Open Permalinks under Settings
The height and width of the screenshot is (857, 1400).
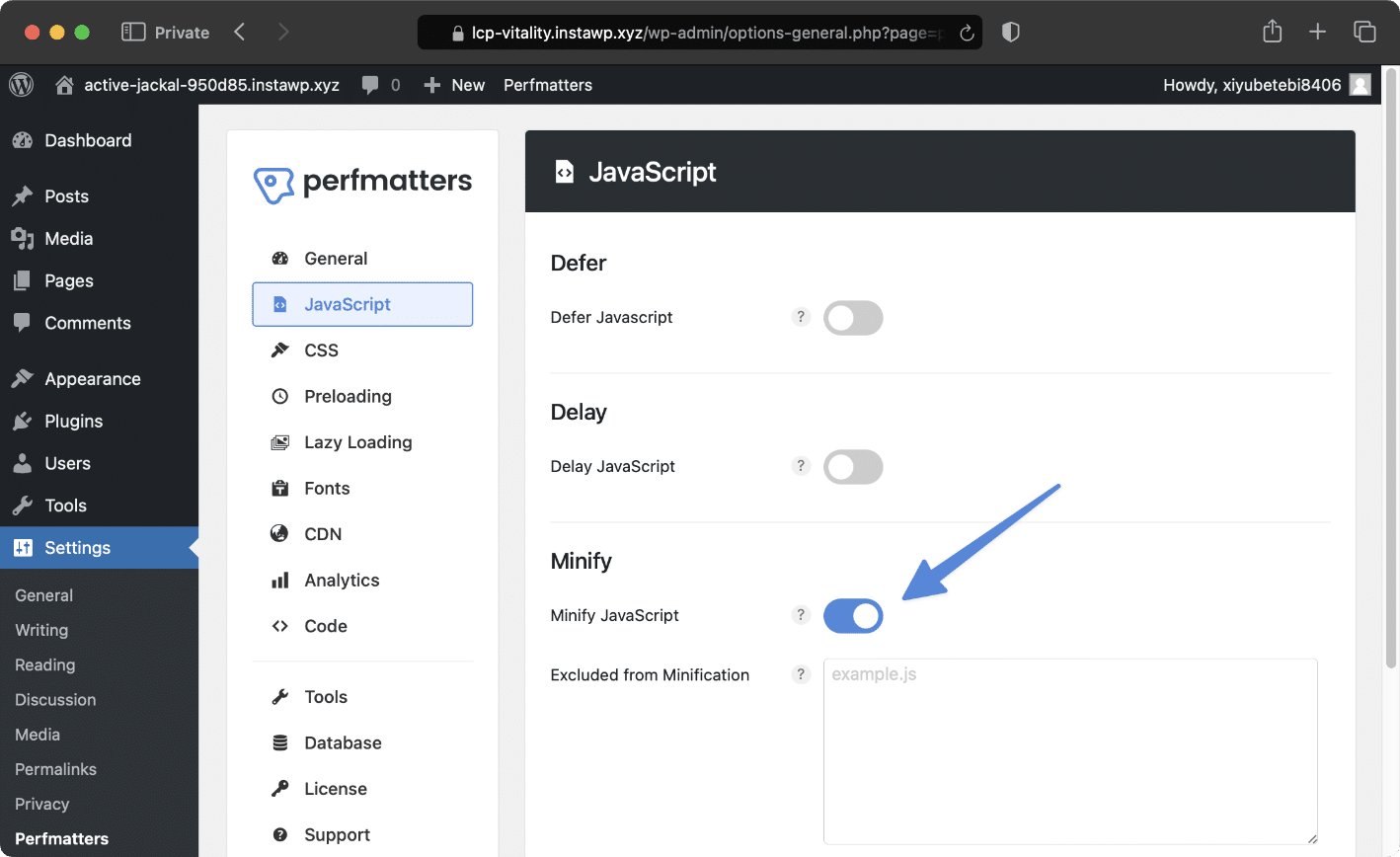[x=55, y=769]
